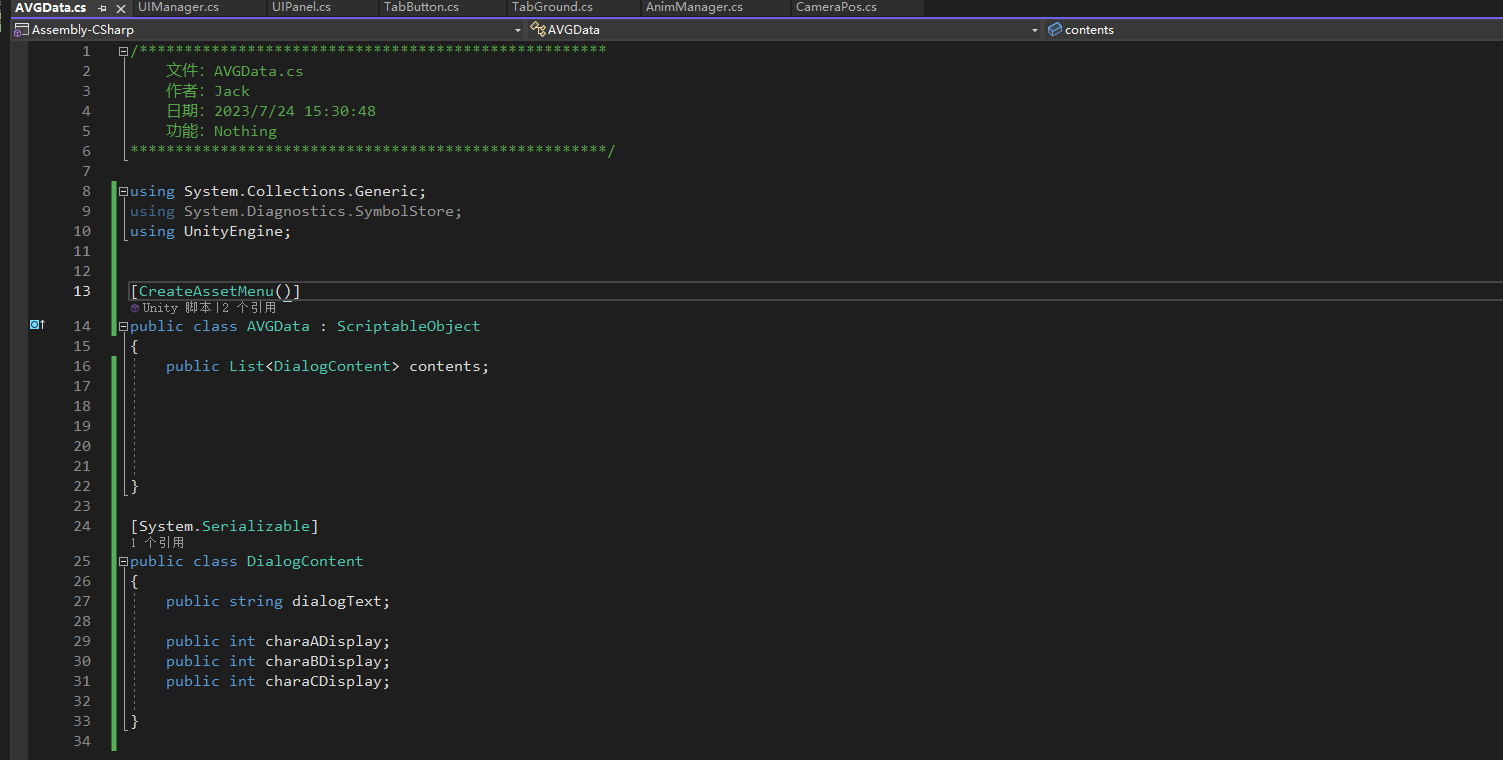The image size is (1503, 760).
Task: Click the "1 个引用" CodeLens link
Action: click(157, 543)
